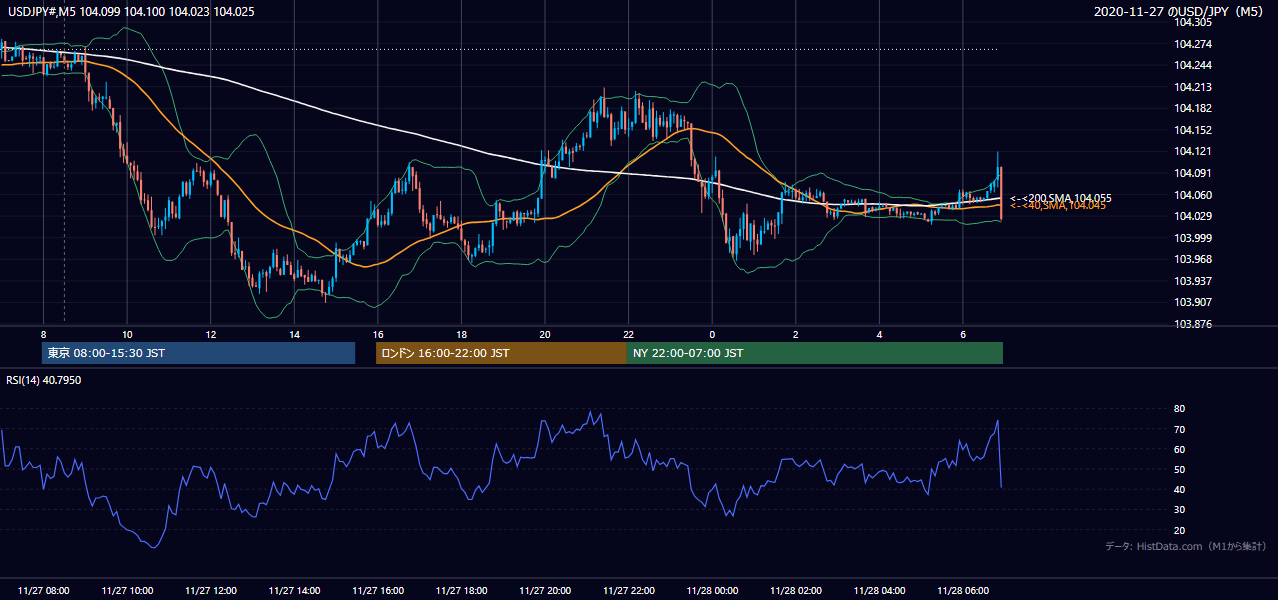
Task: Click hour tick 16 below price chart
Action: pyautogui.click(x=378, y=334)
